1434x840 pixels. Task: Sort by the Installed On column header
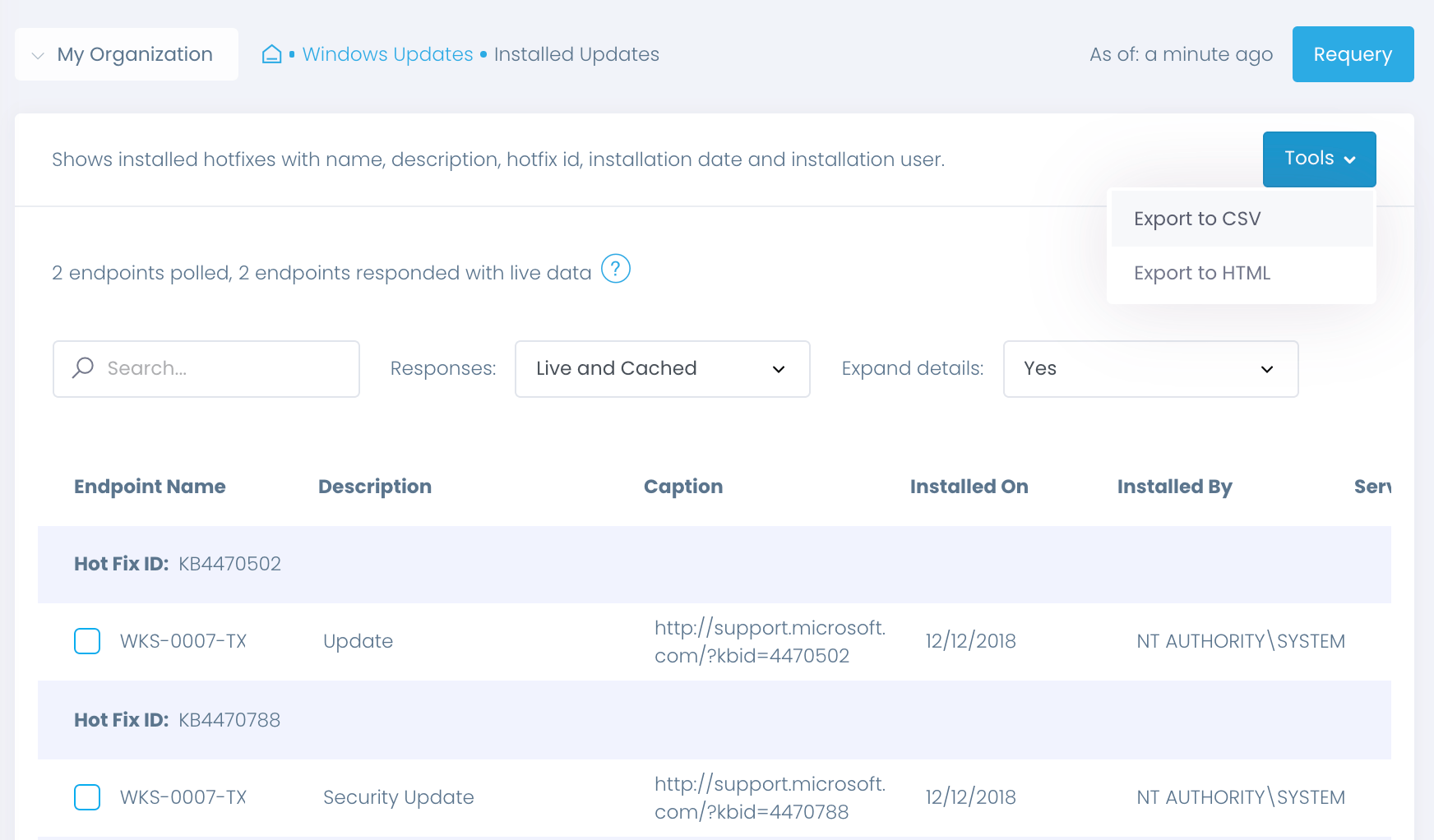969,486
